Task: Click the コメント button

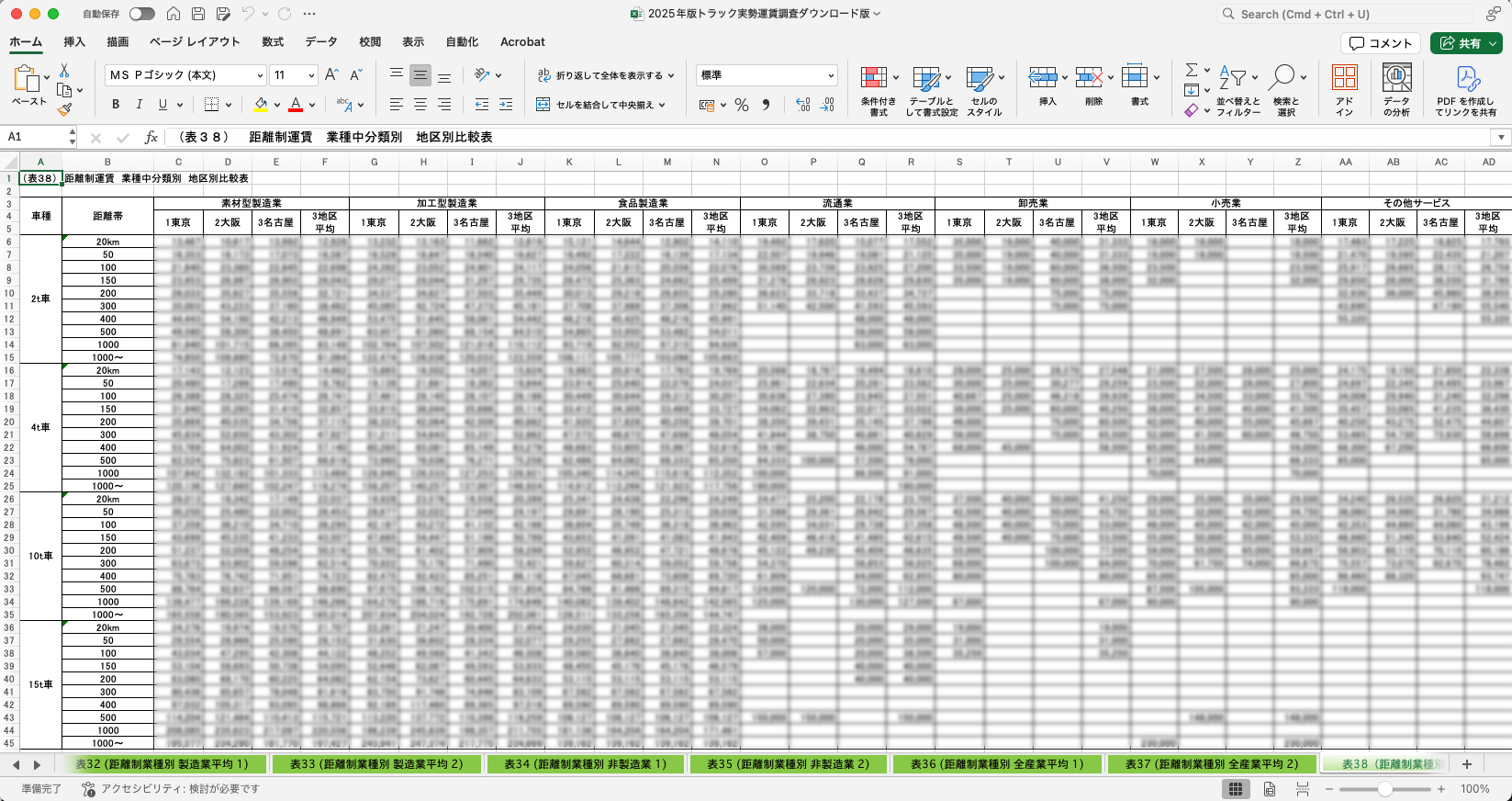Action: 1381,43
